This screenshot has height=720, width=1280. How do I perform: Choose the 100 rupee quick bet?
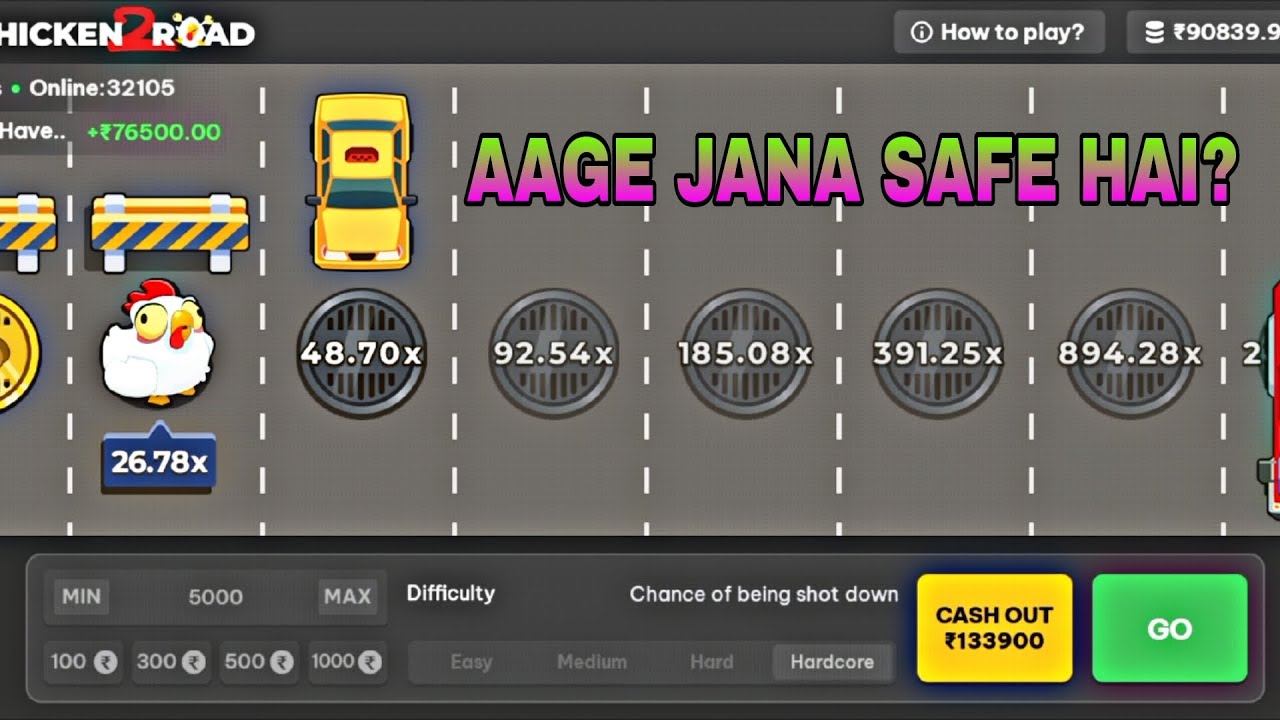pyautogui.click(x=84, y=662)
